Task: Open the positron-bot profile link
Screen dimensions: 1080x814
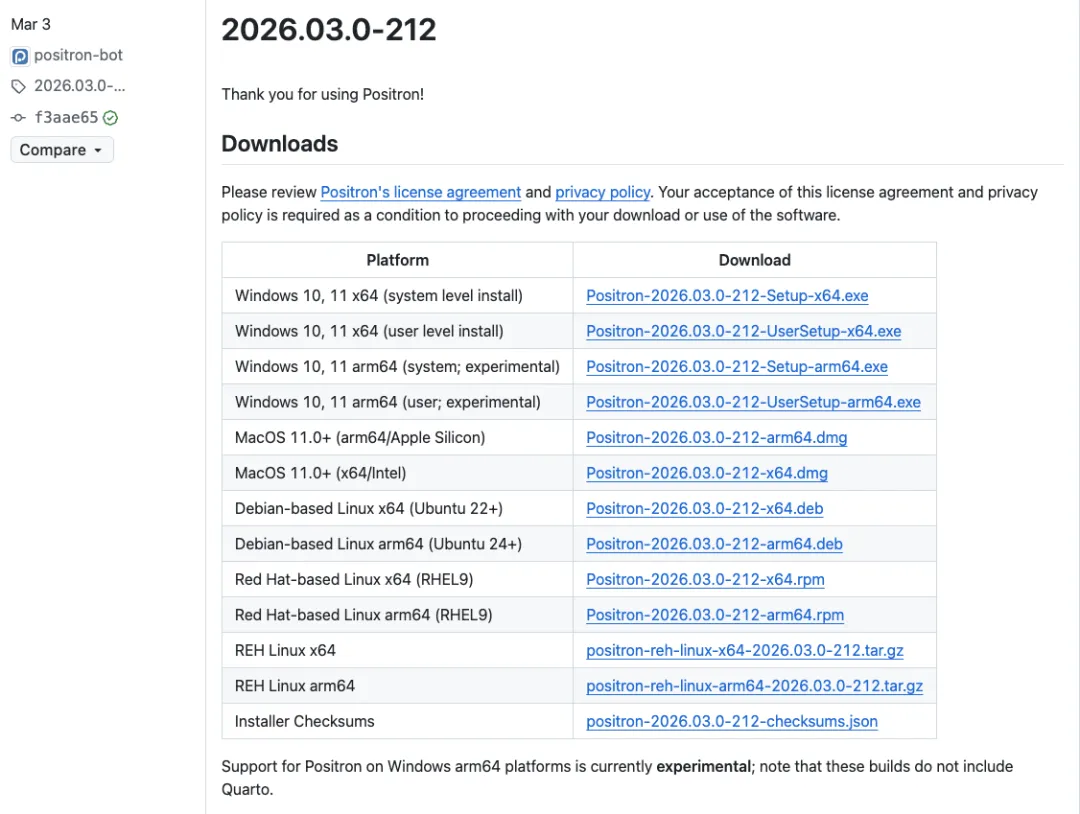Action: (79, 55)
